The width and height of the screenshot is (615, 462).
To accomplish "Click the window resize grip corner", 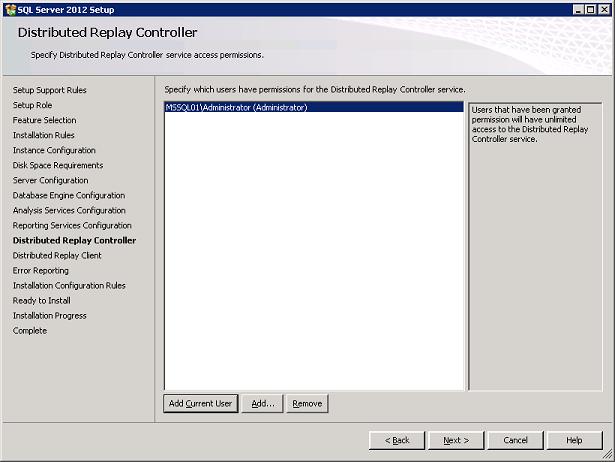I will (608, 455).
